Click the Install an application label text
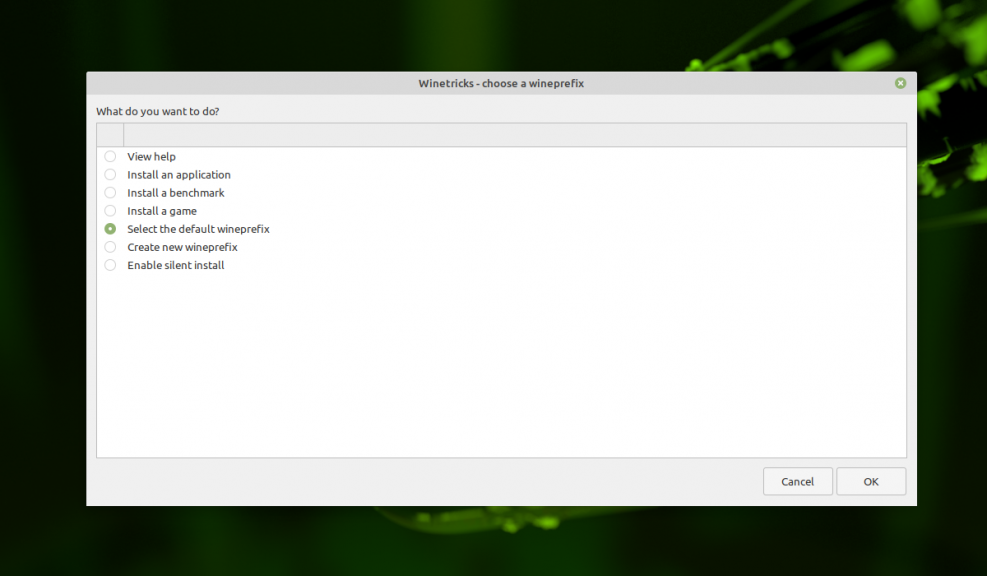Viewport: 987px width, 576px height. pyautogui.click(x=178, y=174)
